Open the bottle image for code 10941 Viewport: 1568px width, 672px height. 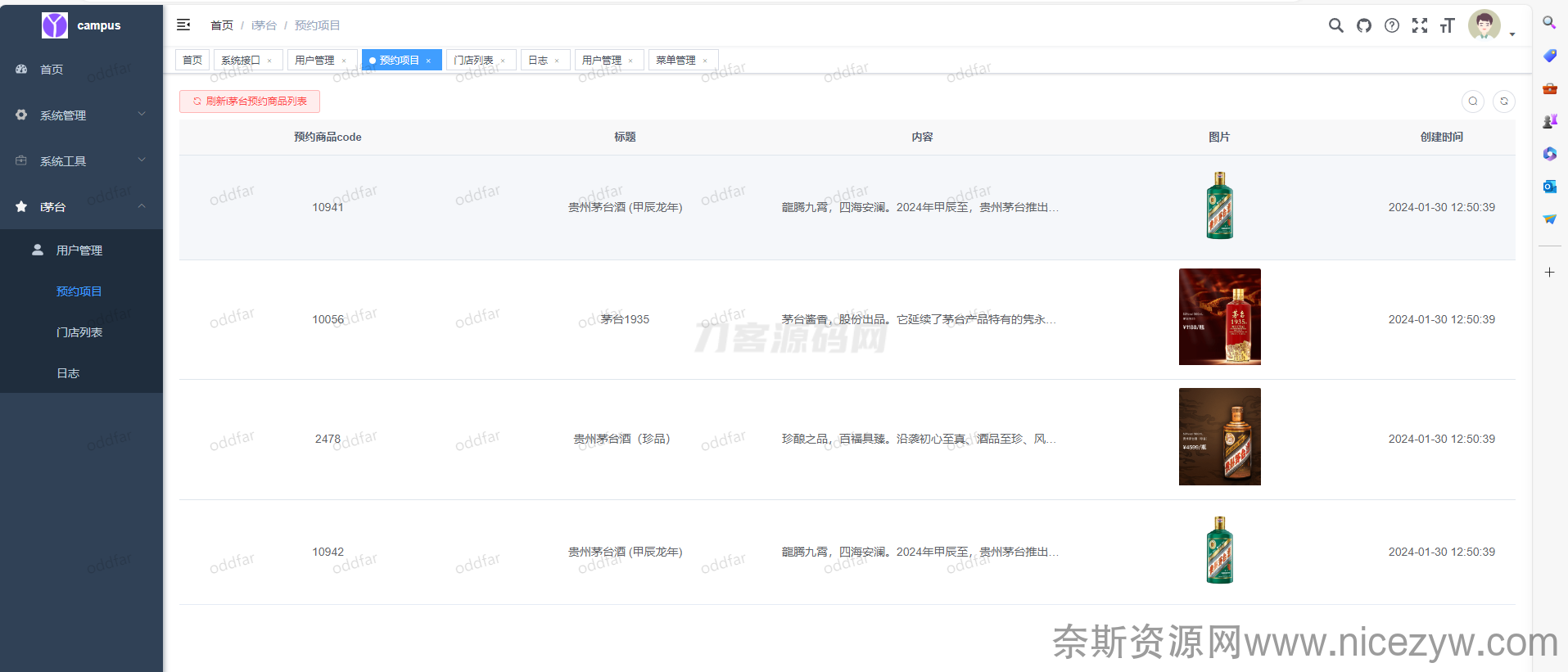point(1220,205)
